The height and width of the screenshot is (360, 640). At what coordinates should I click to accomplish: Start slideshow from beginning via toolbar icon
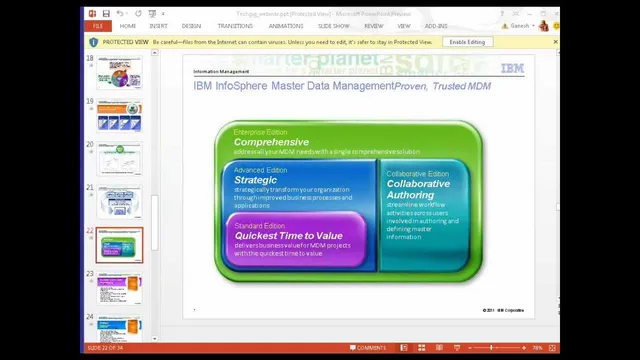point(152,14)
